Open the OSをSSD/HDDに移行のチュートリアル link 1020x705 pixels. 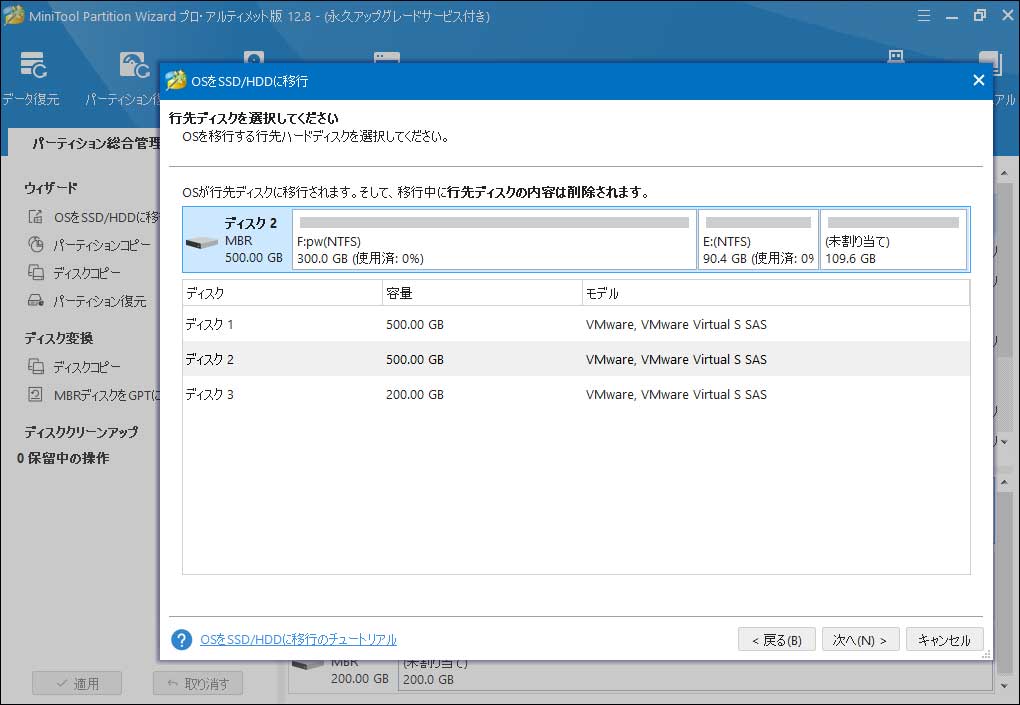click(x=299, y=639)
